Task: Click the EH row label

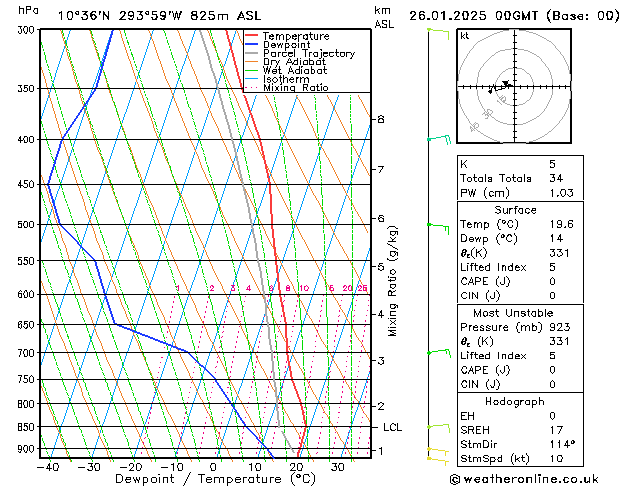Action: pos(467,416)
